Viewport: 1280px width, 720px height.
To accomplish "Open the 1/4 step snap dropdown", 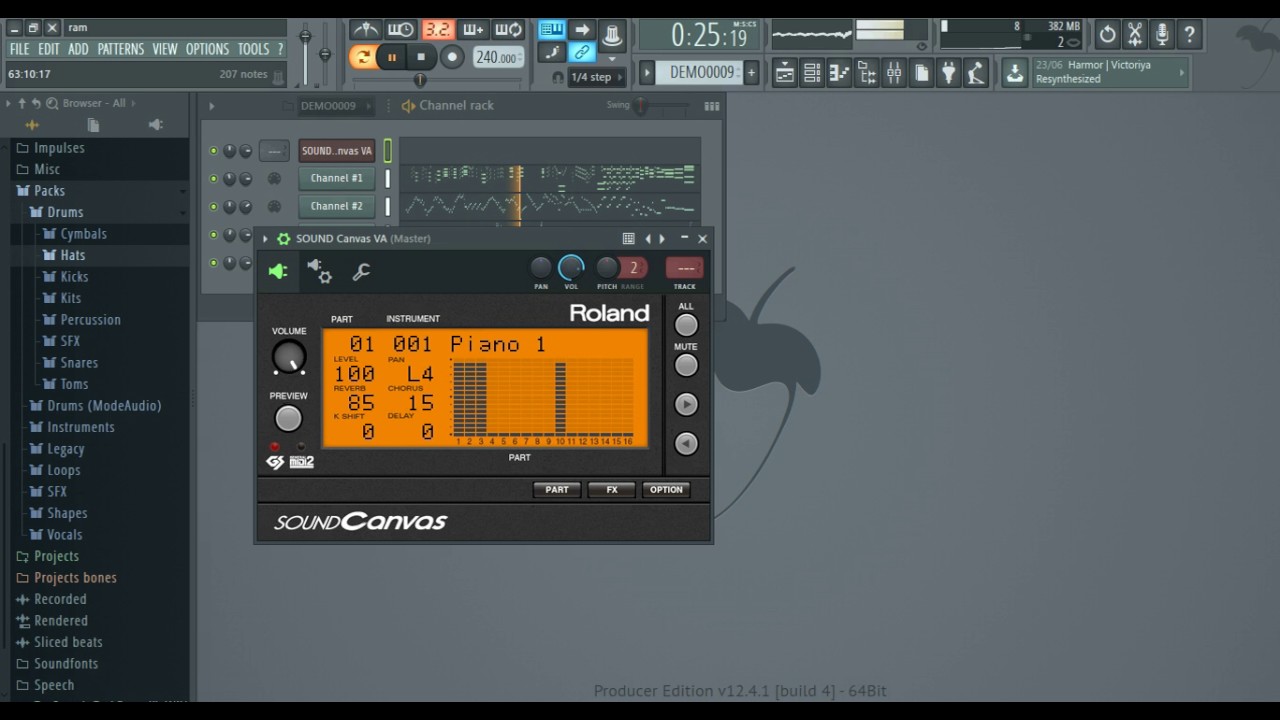I will point(596,77).
